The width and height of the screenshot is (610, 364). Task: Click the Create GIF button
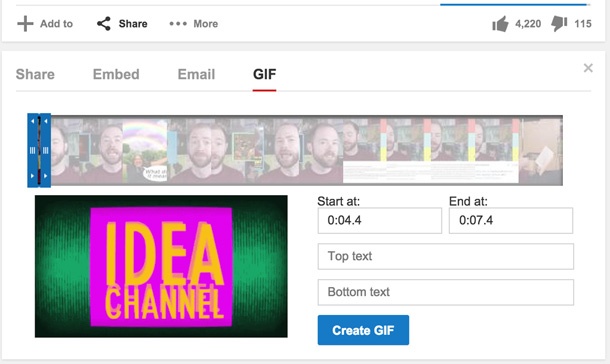(x=363, y=330)
